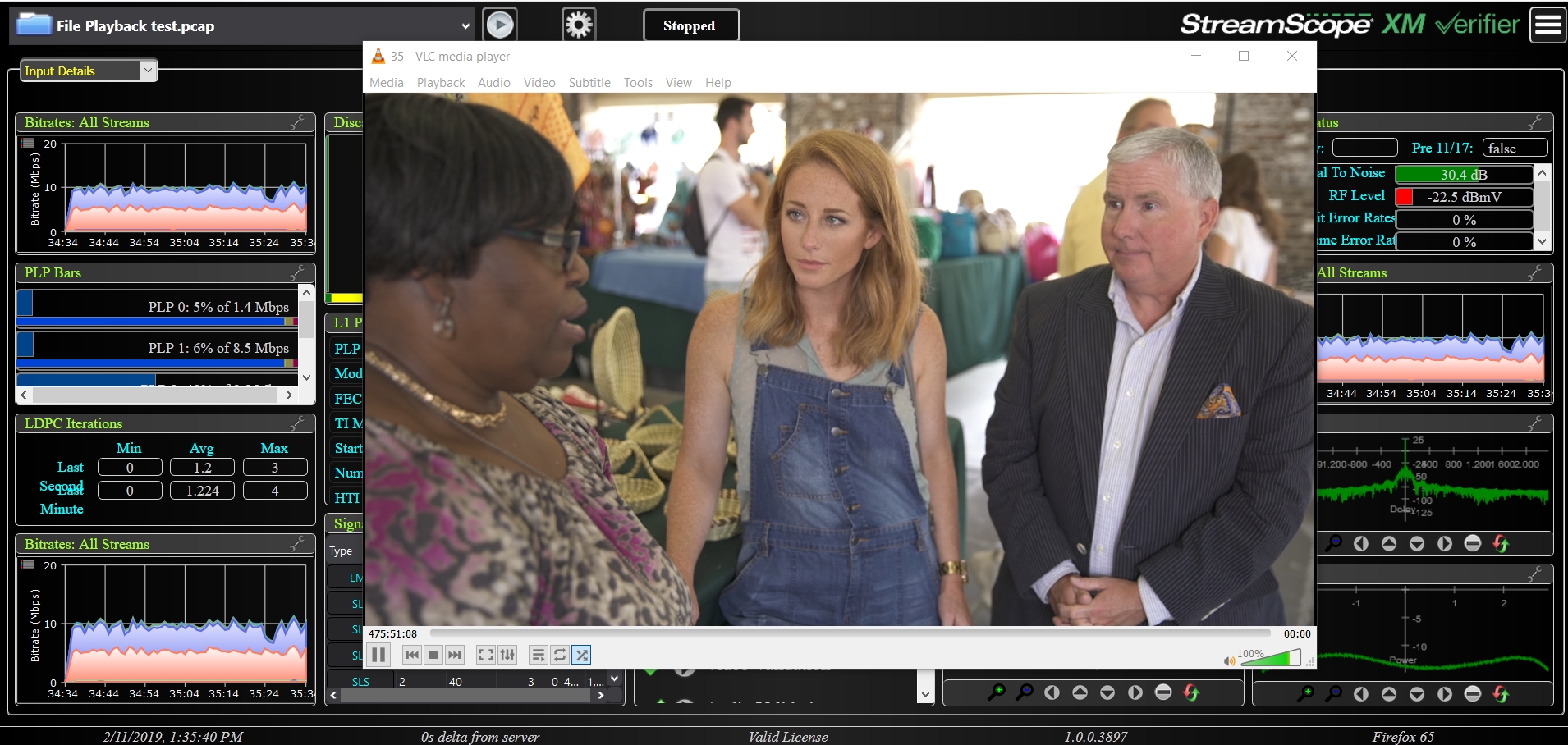
Task: Open the VLC Media menu
Action: [x=387, y=82]
